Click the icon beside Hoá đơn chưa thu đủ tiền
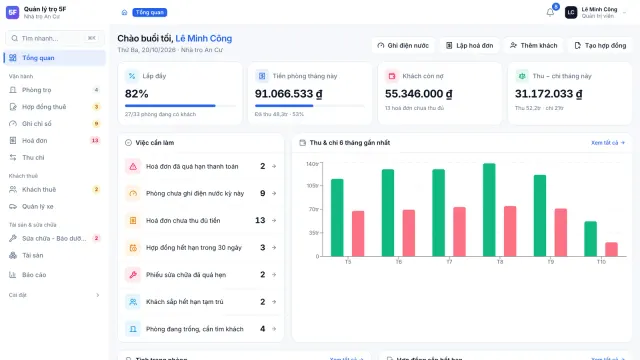 tap(133, 220)
